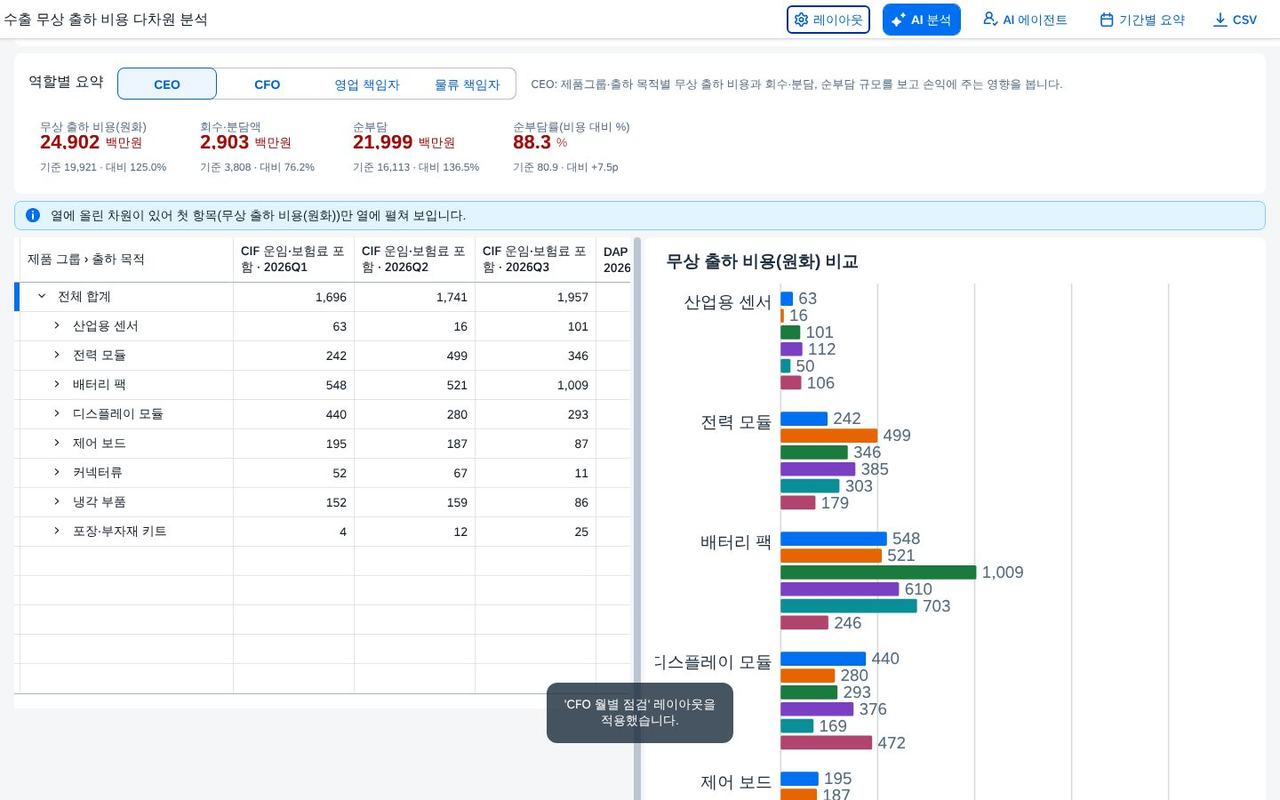1280x800 pixels.
Task: Click the blue 548 bar for 배터리 팩
Action: (x=834, y=538)
